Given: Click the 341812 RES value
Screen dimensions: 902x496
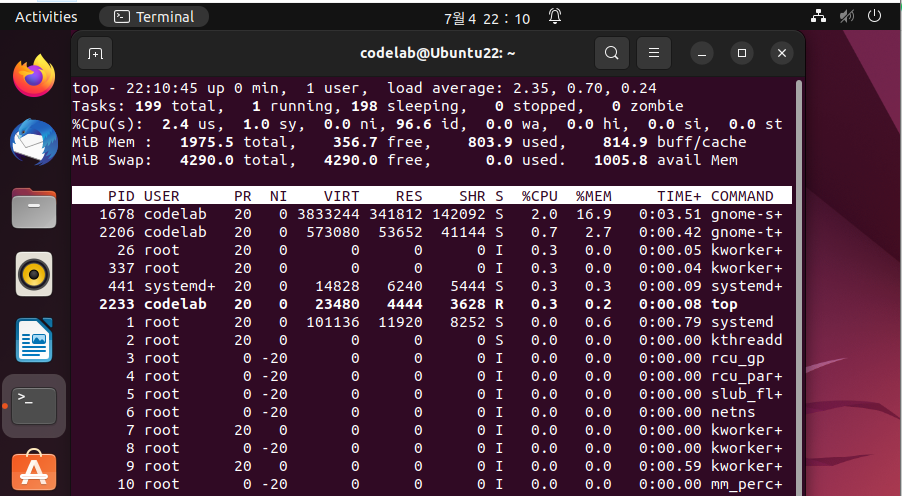Looking at the screenshot, I should (x=396, y=215).
